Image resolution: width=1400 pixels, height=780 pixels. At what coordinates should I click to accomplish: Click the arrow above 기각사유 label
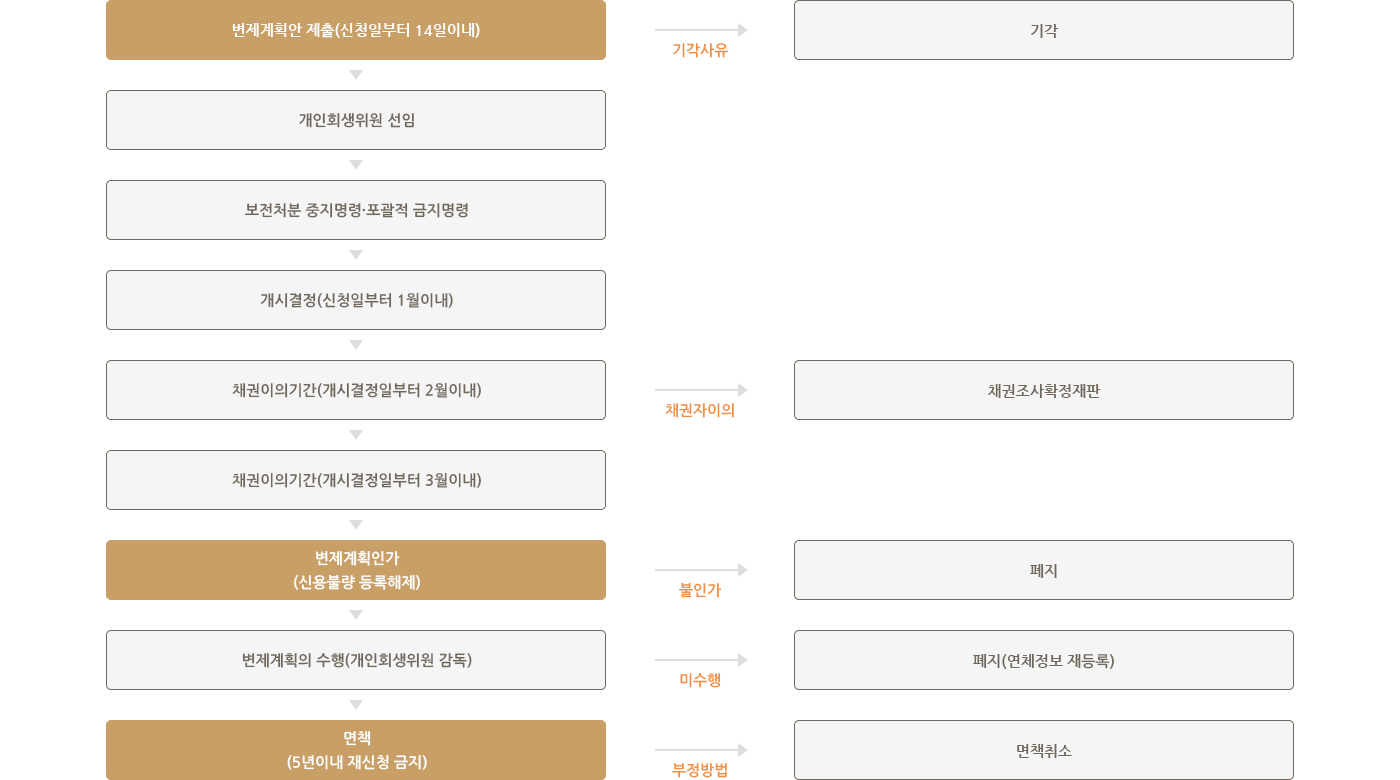701,30
